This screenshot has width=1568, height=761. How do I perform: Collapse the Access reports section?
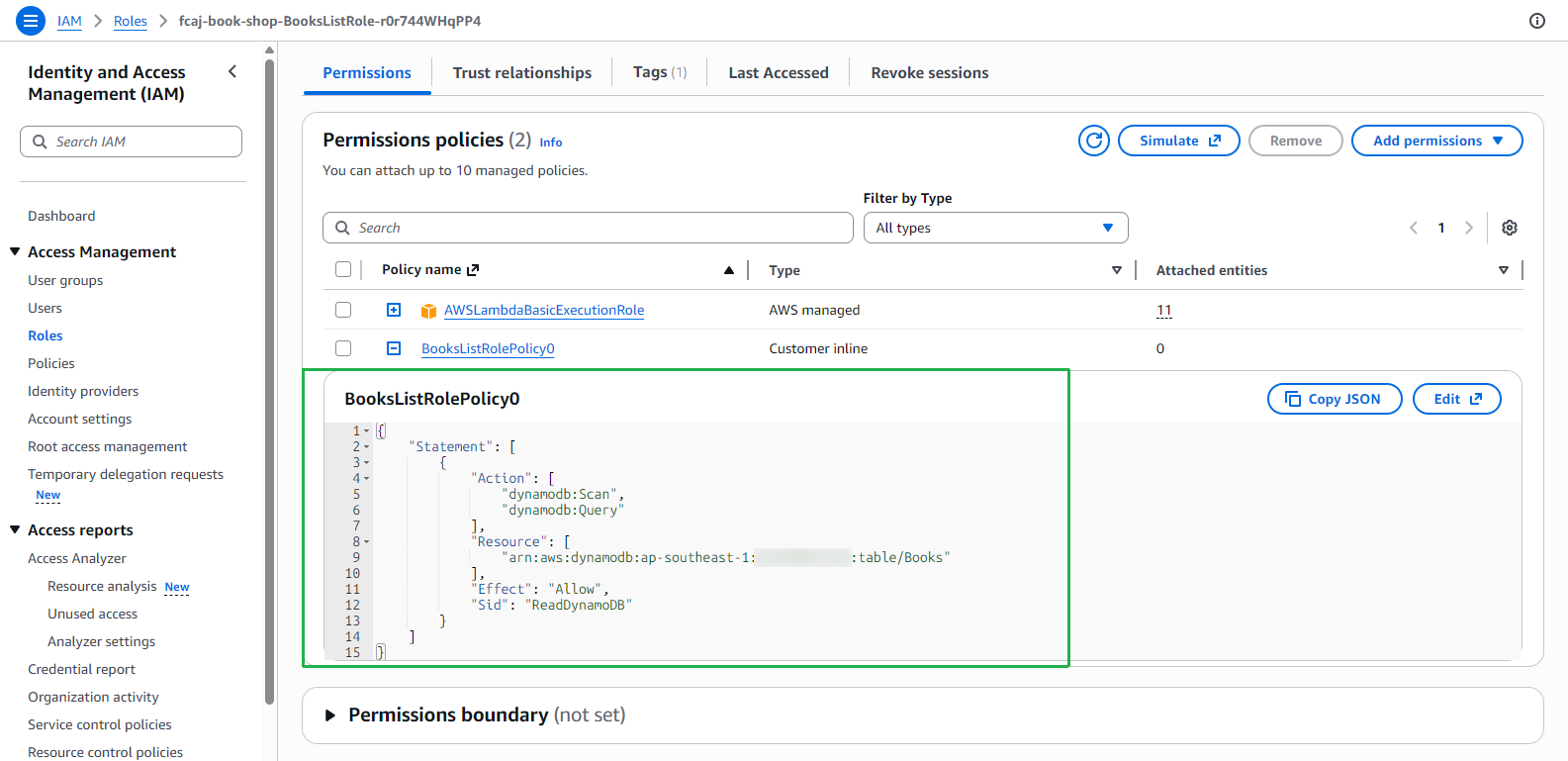(15, 529)
